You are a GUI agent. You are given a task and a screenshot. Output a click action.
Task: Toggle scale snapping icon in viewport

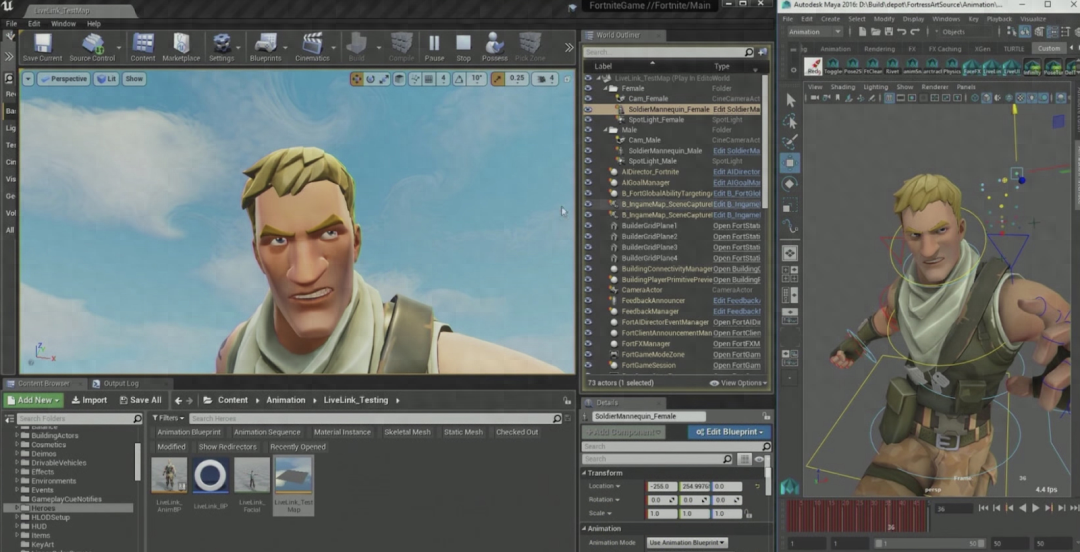(x=497, y=79)
